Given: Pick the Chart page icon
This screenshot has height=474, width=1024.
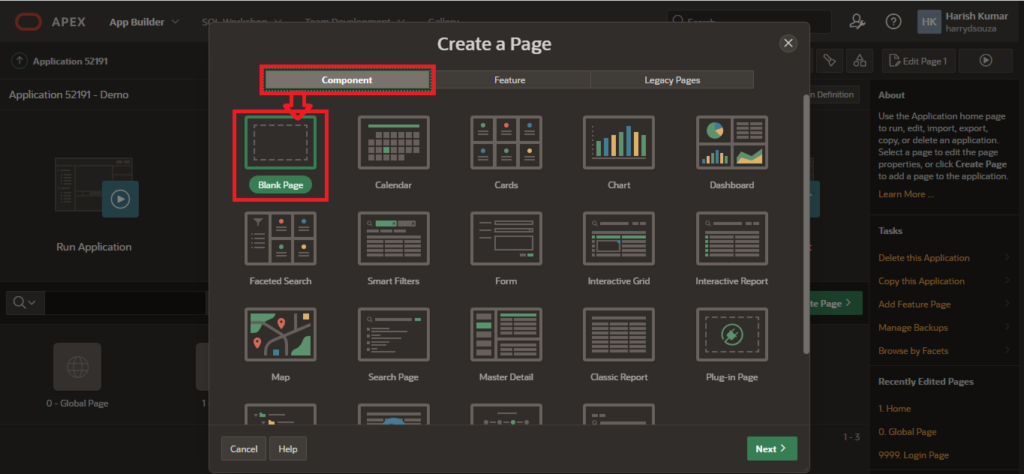Looking at the screenshot, I should coord(618,142).
